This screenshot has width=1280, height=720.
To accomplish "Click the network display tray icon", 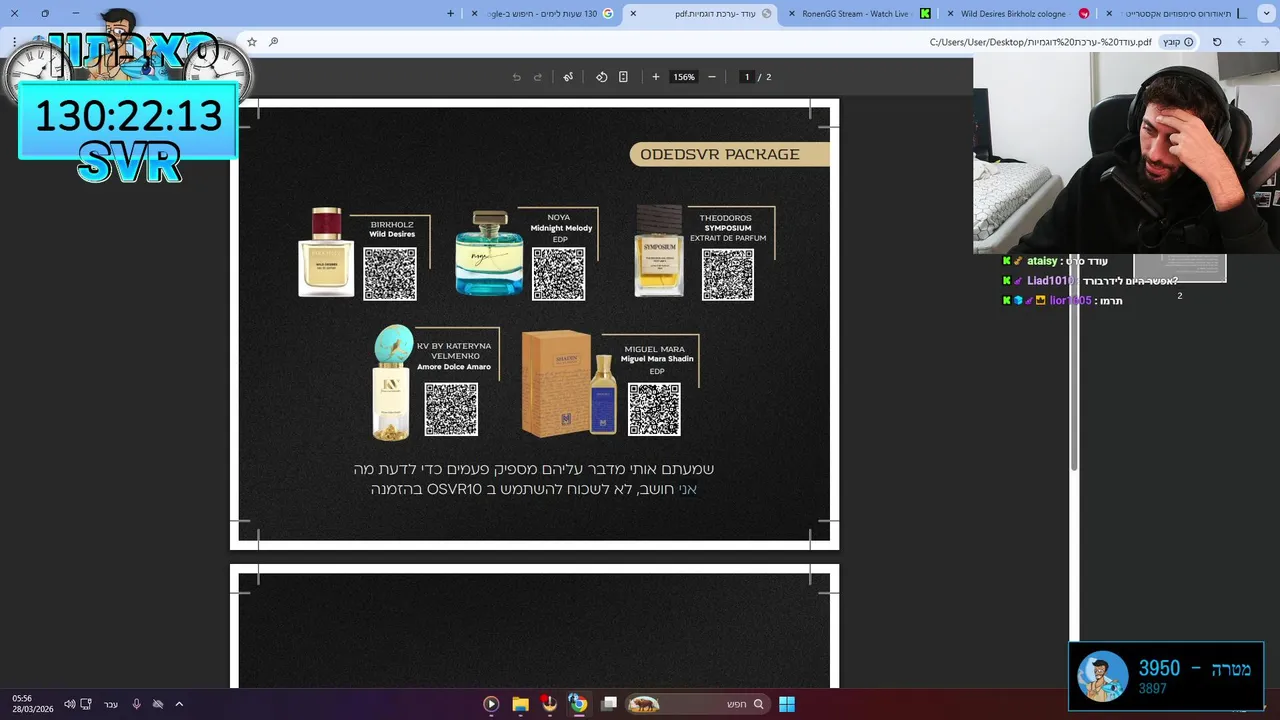I will [x=86, y=704].
